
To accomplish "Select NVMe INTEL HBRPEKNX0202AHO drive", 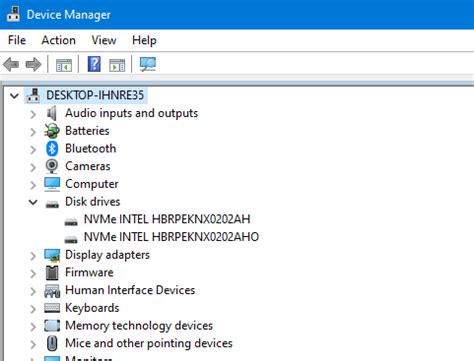I will point(171,237).
